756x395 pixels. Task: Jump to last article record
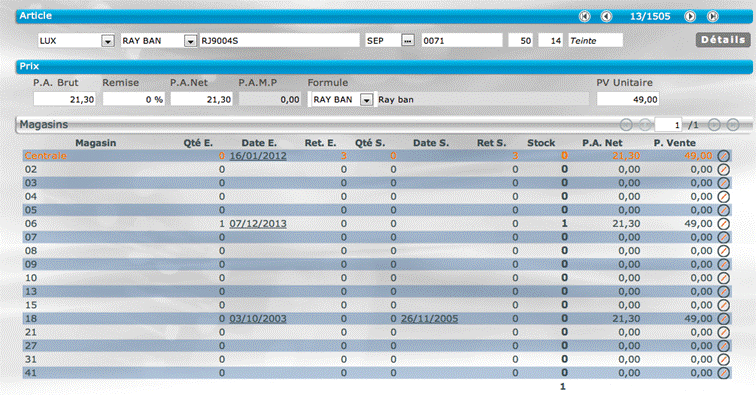(713, 16)
